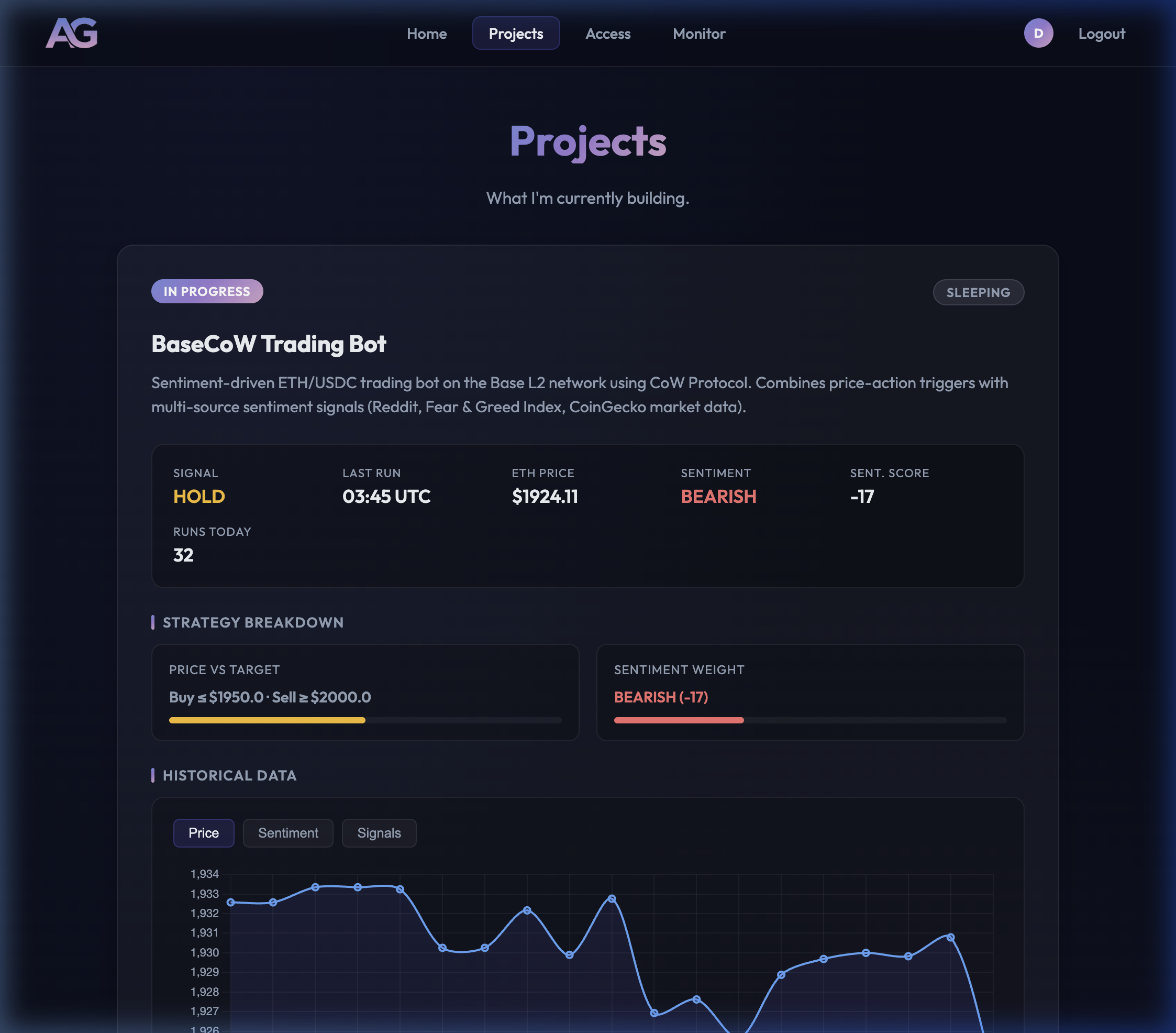
Task: Open the Monitor section
Action: click(x=699, y=34)
